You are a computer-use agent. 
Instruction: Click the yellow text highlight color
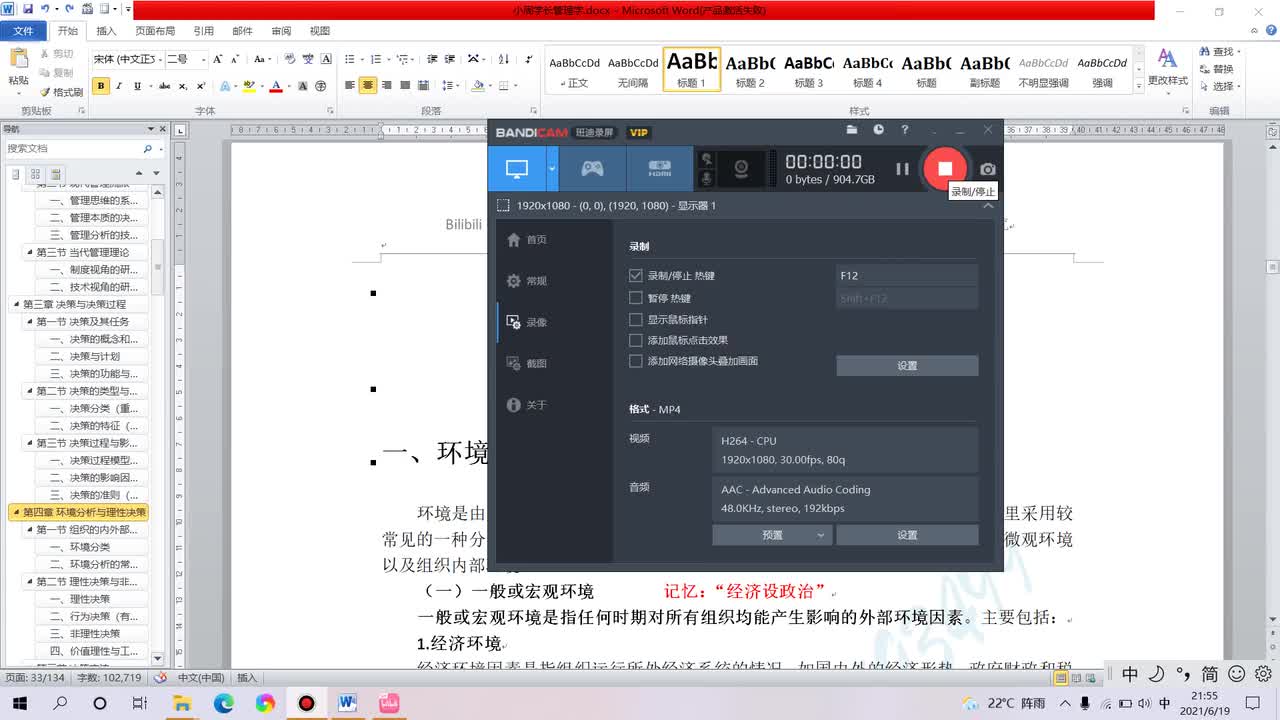pyautogui.click(x=250, y=86)
